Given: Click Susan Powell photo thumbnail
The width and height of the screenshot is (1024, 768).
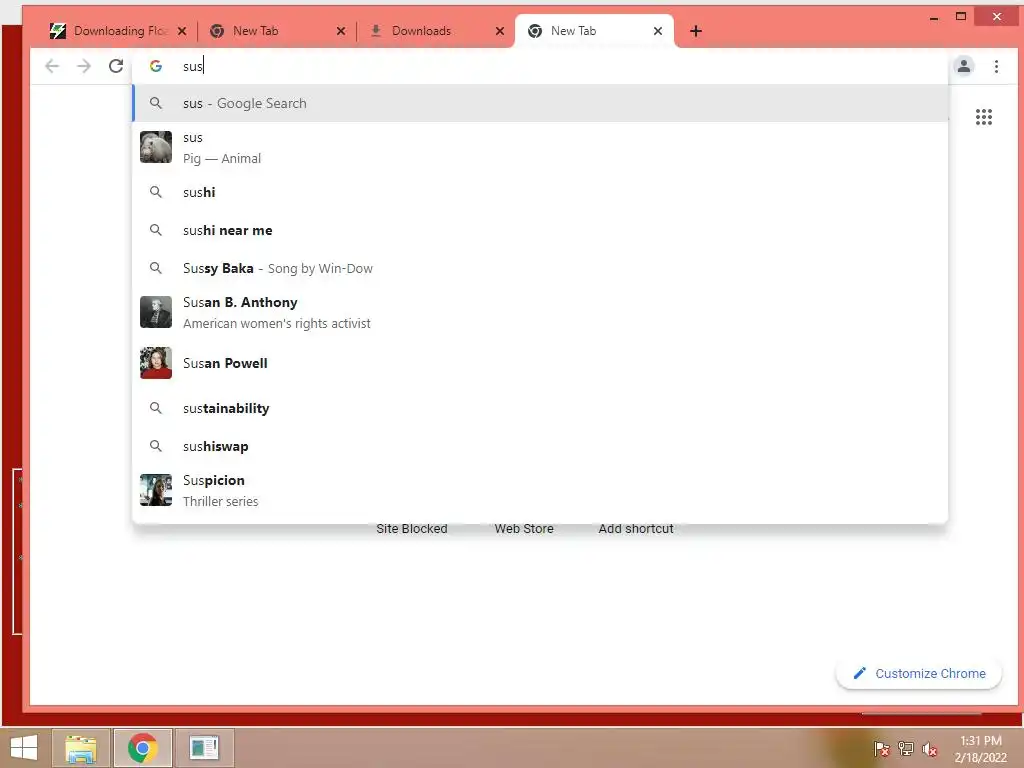Looking at the screenshot, I should (156, 363).
